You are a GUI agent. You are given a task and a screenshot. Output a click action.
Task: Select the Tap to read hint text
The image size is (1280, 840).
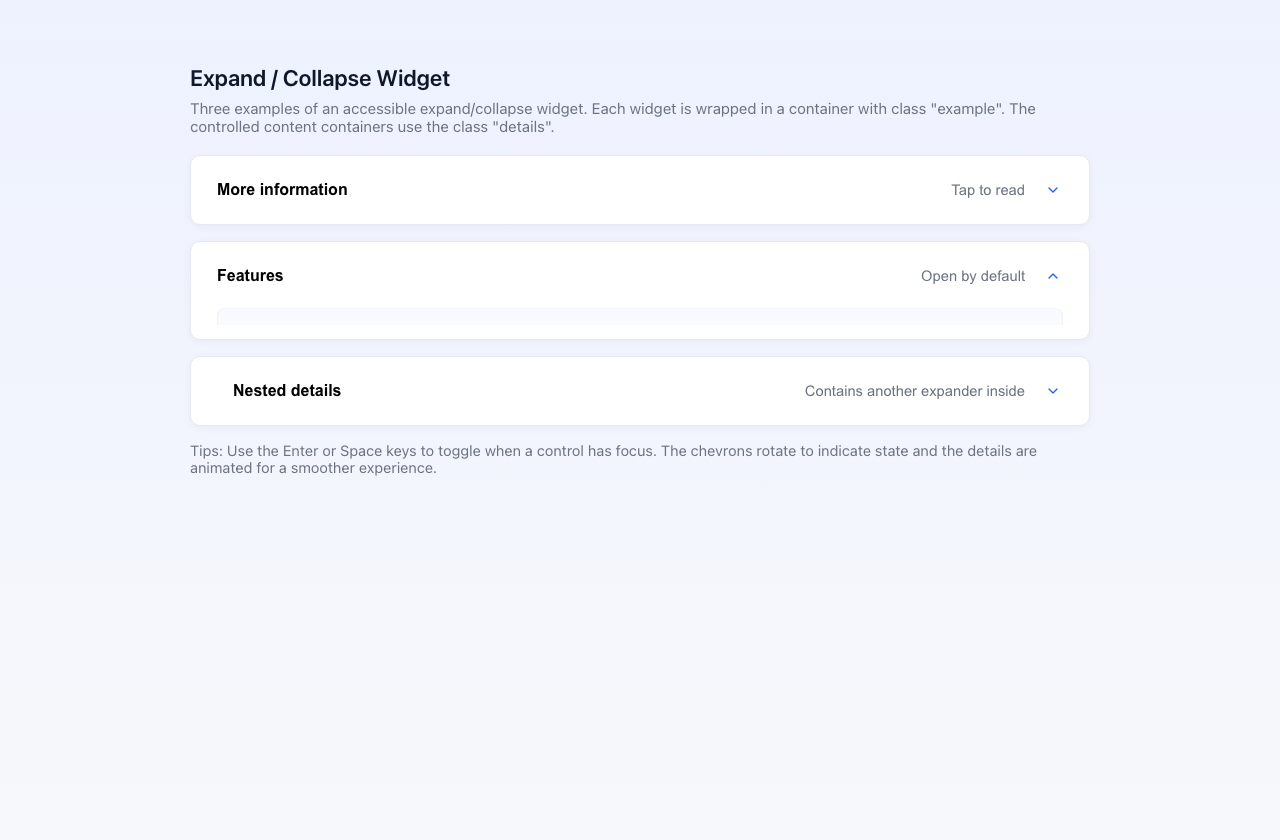click(987, 189)
